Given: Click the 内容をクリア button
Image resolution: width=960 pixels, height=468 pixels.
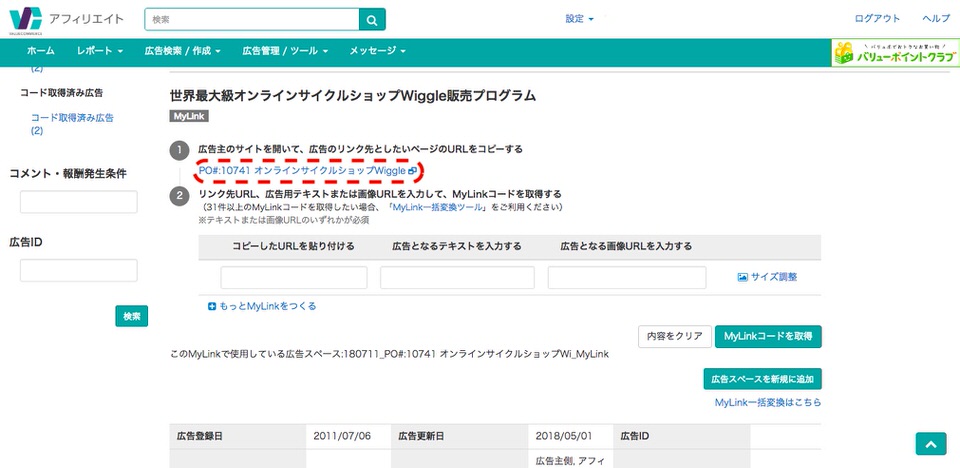Looking at the screenshot, I should click(x=675, y=336).
